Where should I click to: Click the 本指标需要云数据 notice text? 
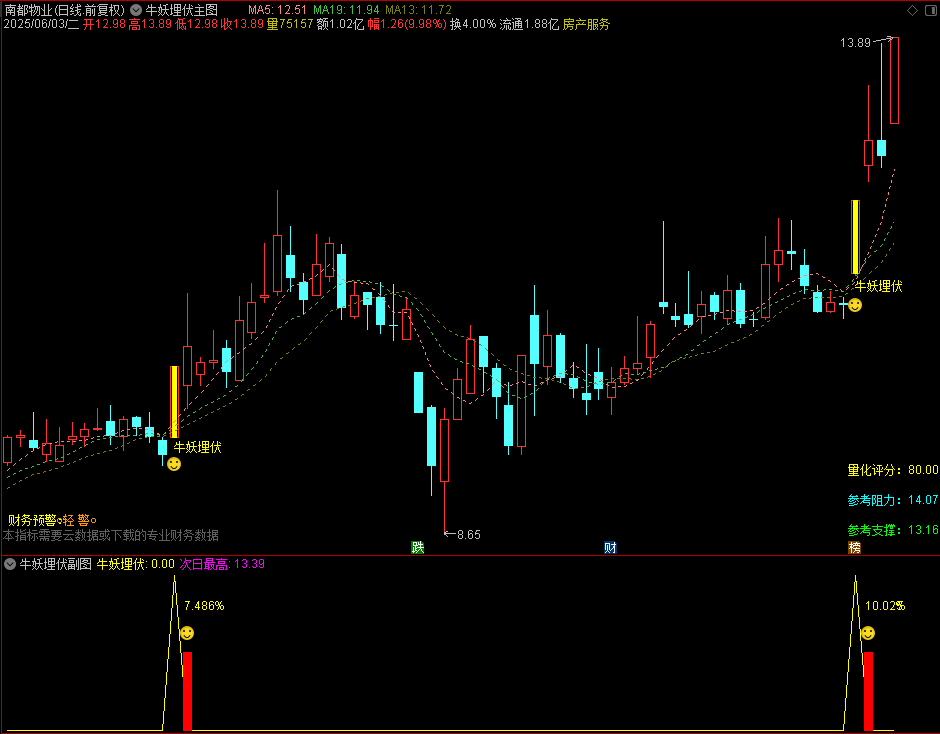111,535
